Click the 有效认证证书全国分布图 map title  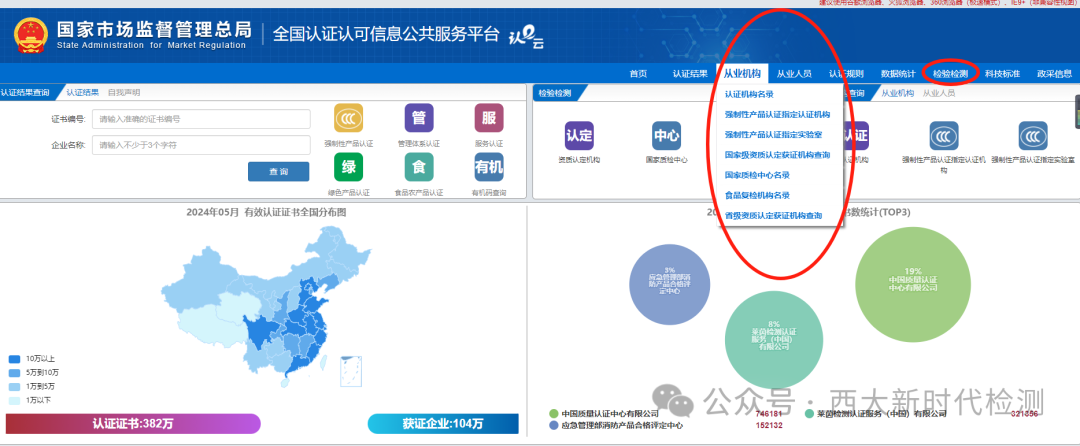pyautogui.click(x=266, y=212)
